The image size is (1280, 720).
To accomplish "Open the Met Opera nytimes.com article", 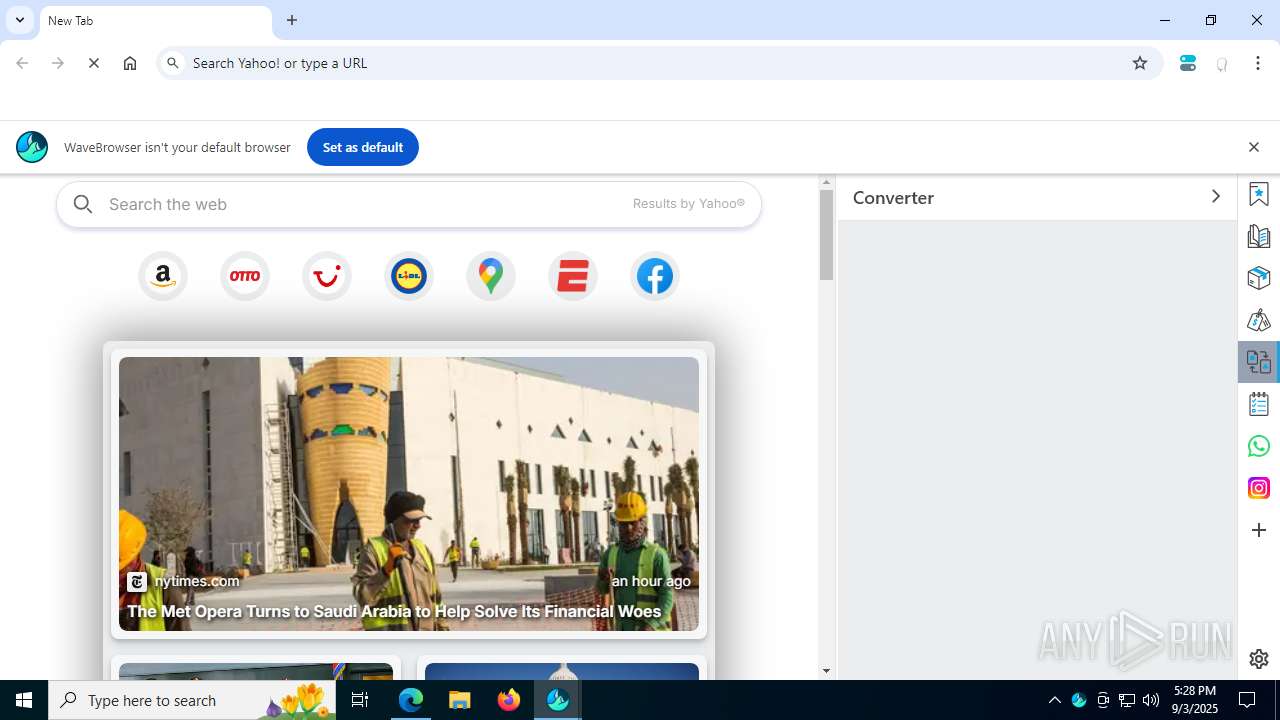I will 409,494.
